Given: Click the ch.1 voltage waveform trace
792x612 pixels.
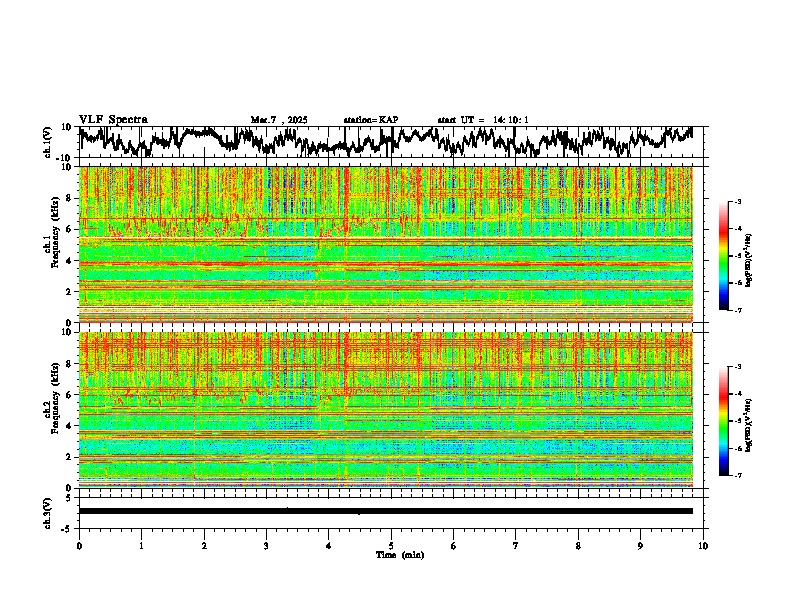Looking at the screenshot, I should click(x=386, y=141).
